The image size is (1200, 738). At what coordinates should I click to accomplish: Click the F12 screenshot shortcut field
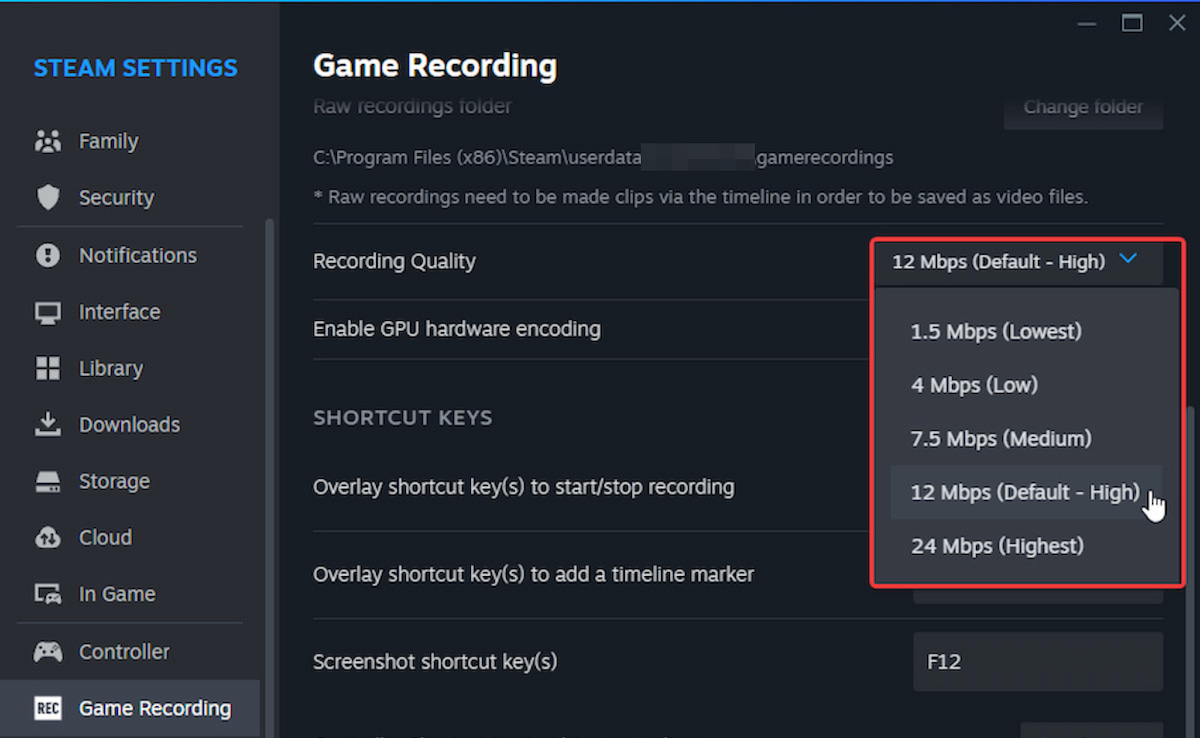[1037, 661]
